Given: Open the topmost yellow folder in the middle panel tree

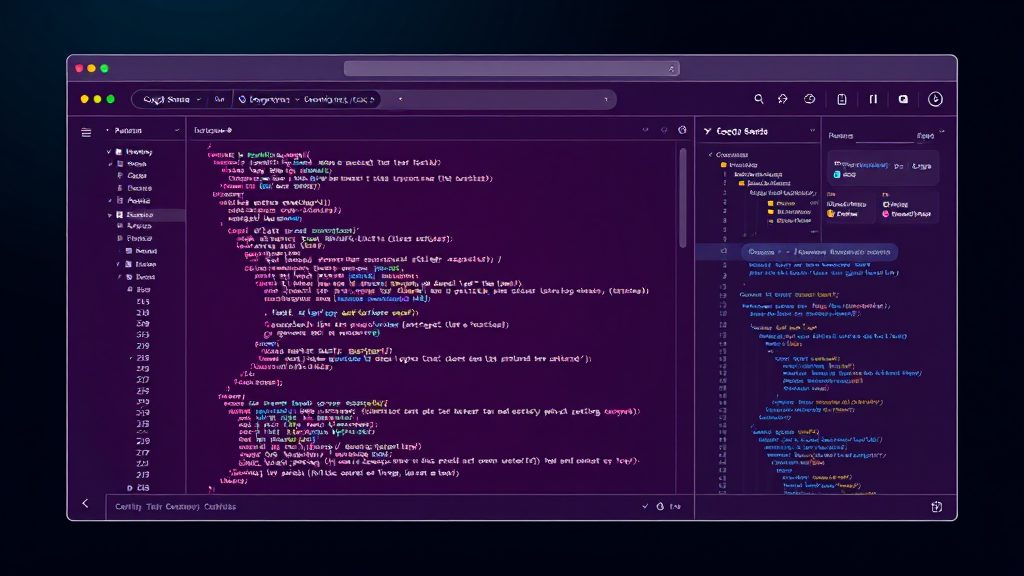Looking at the screenshot, I should [724, 165].
